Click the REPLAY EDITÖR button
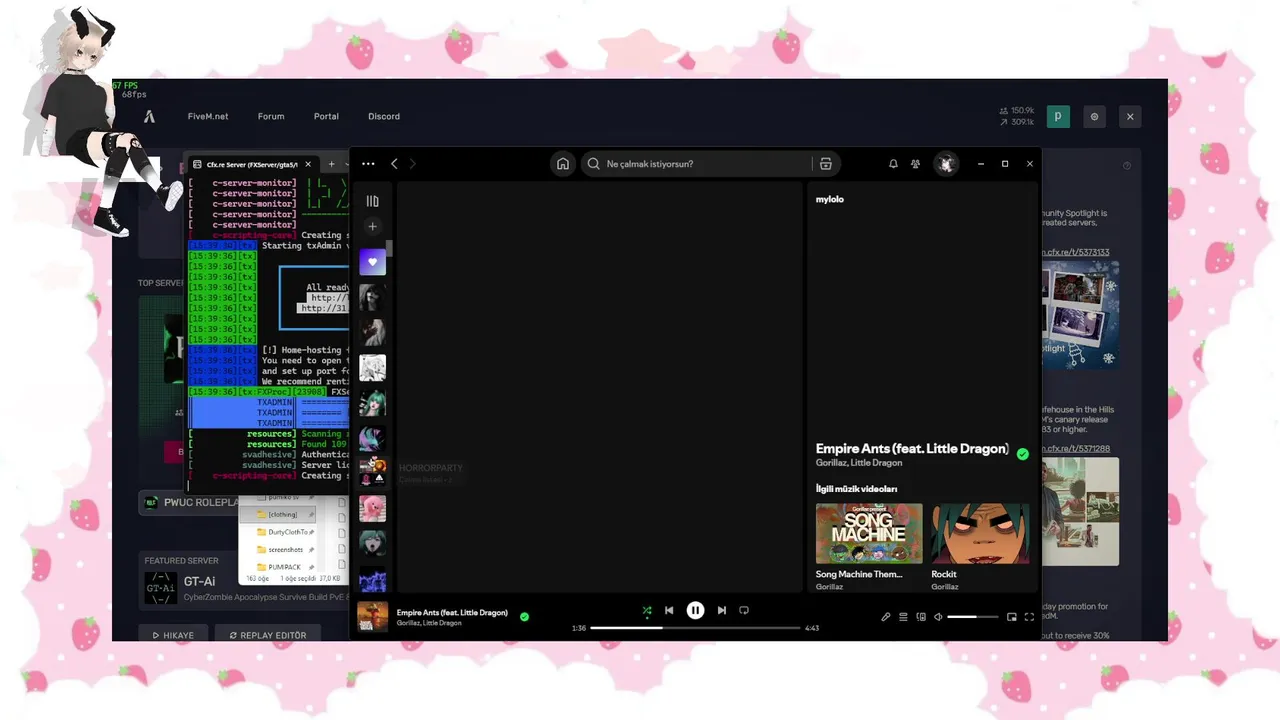Viewport: 1280px width, 720px height. [268, 634]
